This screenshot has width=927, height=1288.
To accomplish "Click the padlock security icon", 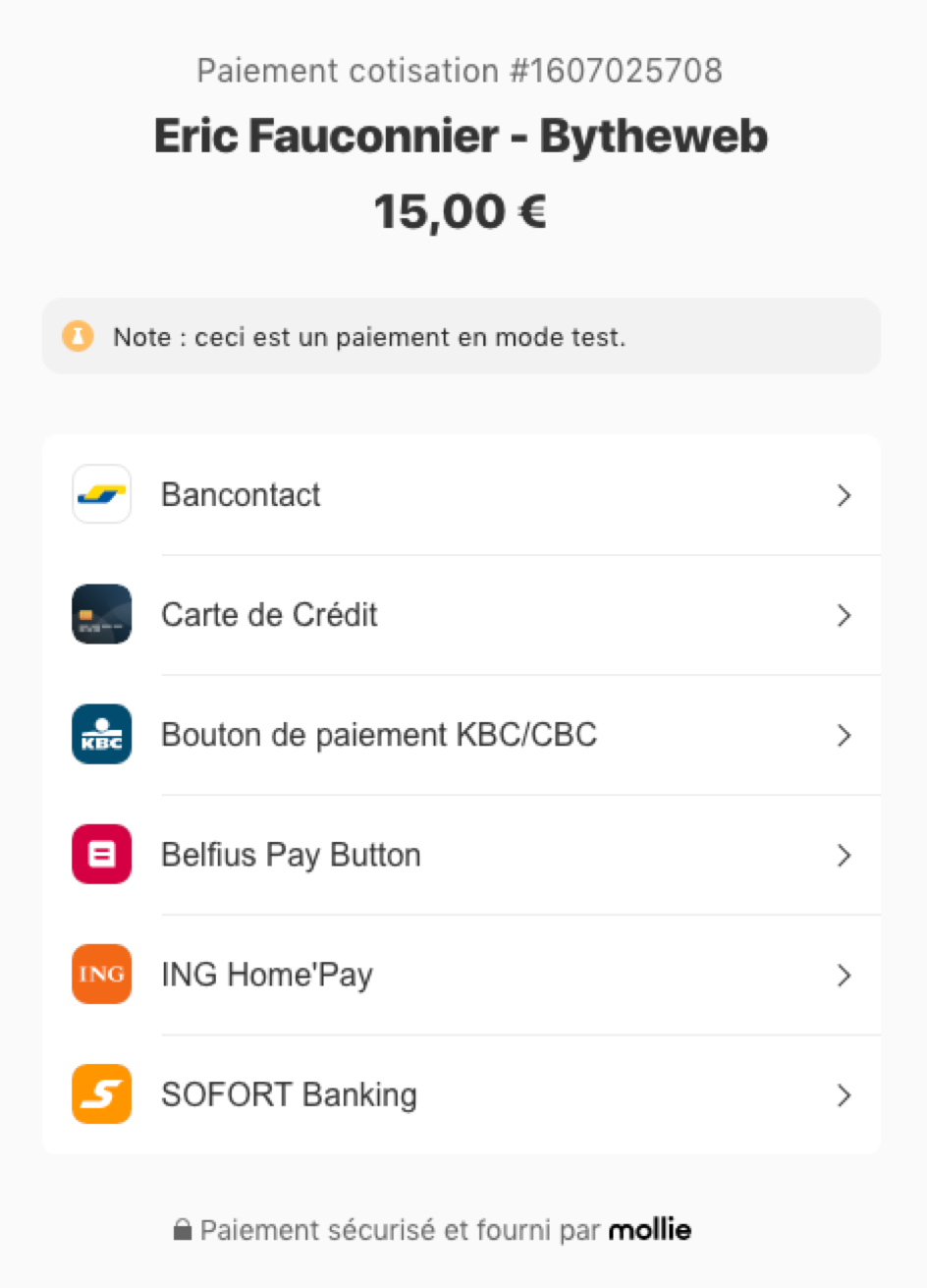I will 182,1230.
